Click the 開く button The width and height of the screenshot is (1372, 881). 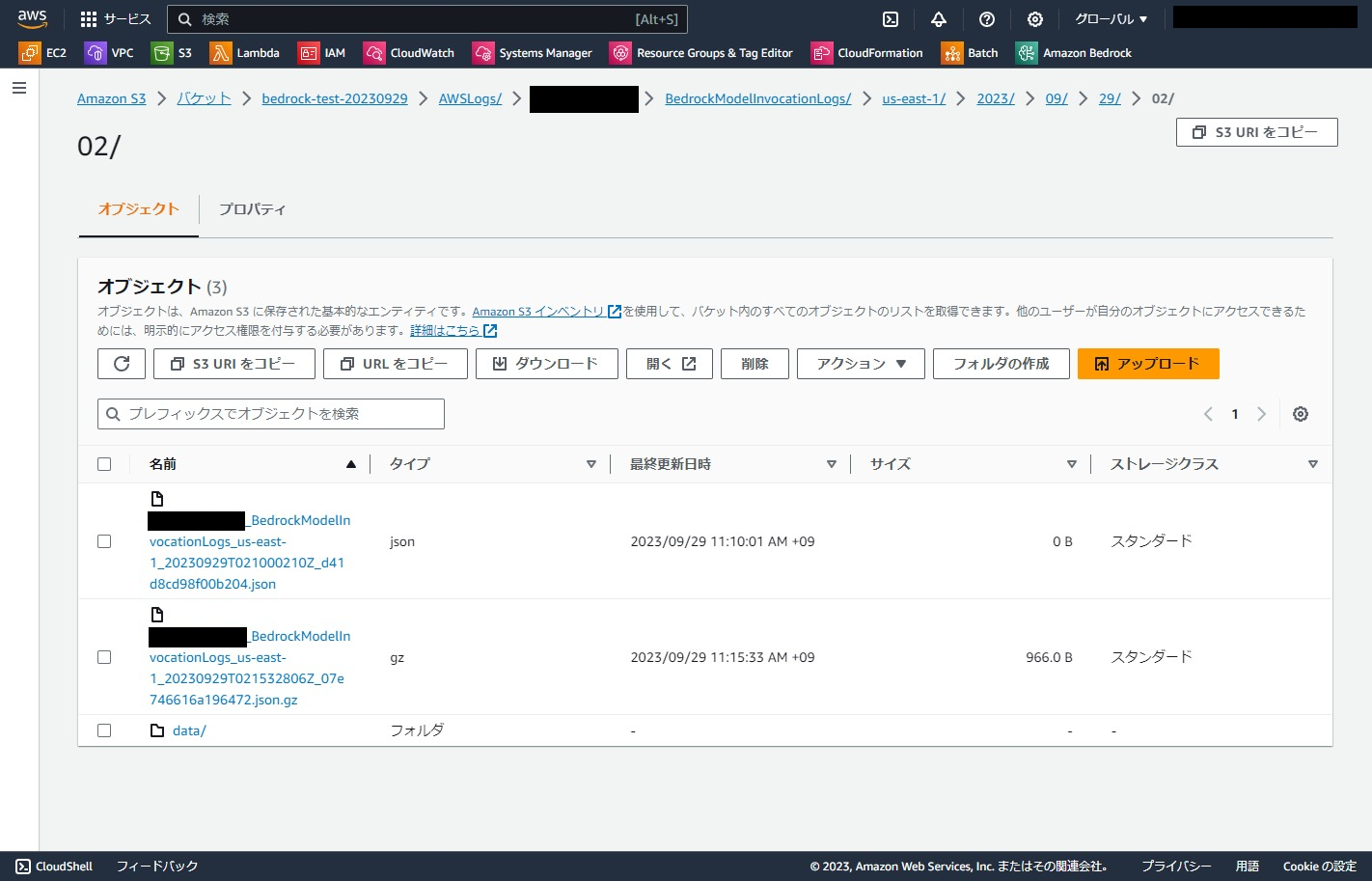pyautogui.click(x=670, y=364)
